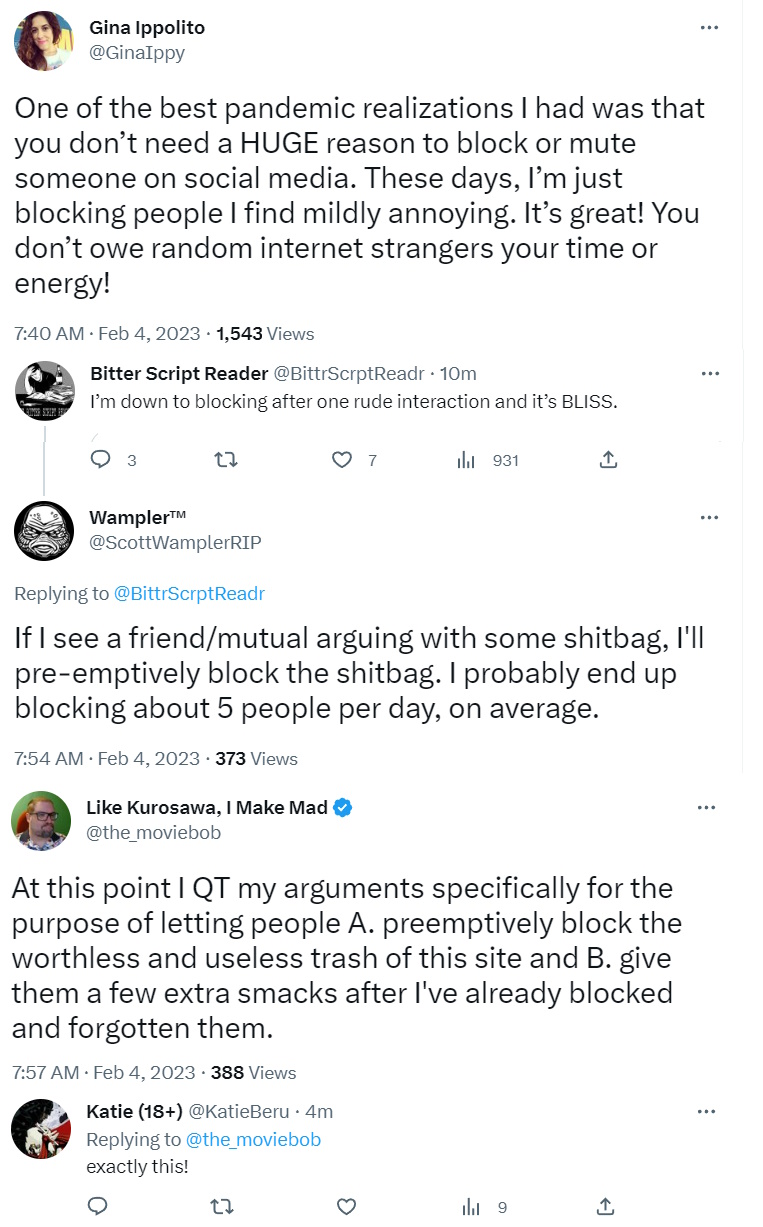This screenshot has width=763, height=1227.
Task: Open more options for Gina Ippolito's tweet
Action: click(x=709, y=28)
